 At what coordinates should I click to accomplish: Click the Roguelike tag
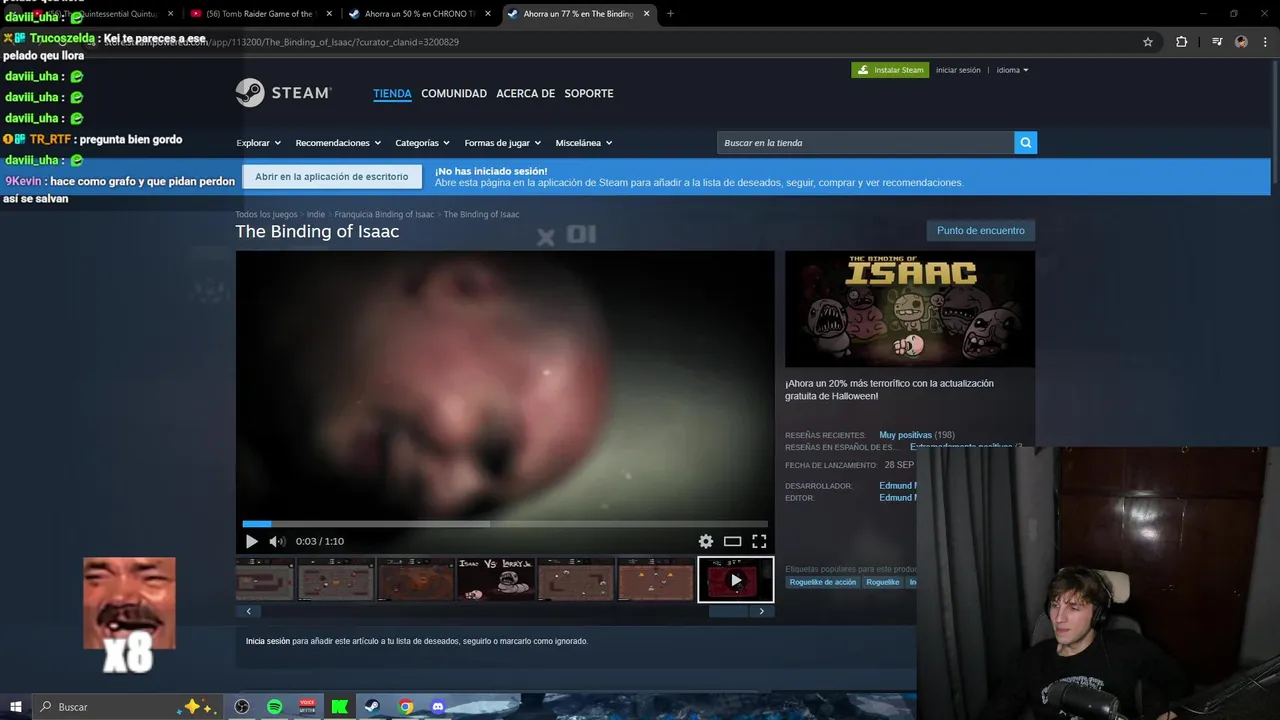pos(883,582)
